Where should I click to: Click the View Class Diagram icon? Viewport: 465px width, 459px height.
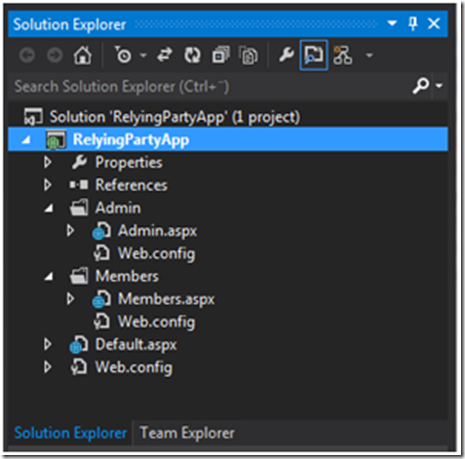tap(343, 55)
